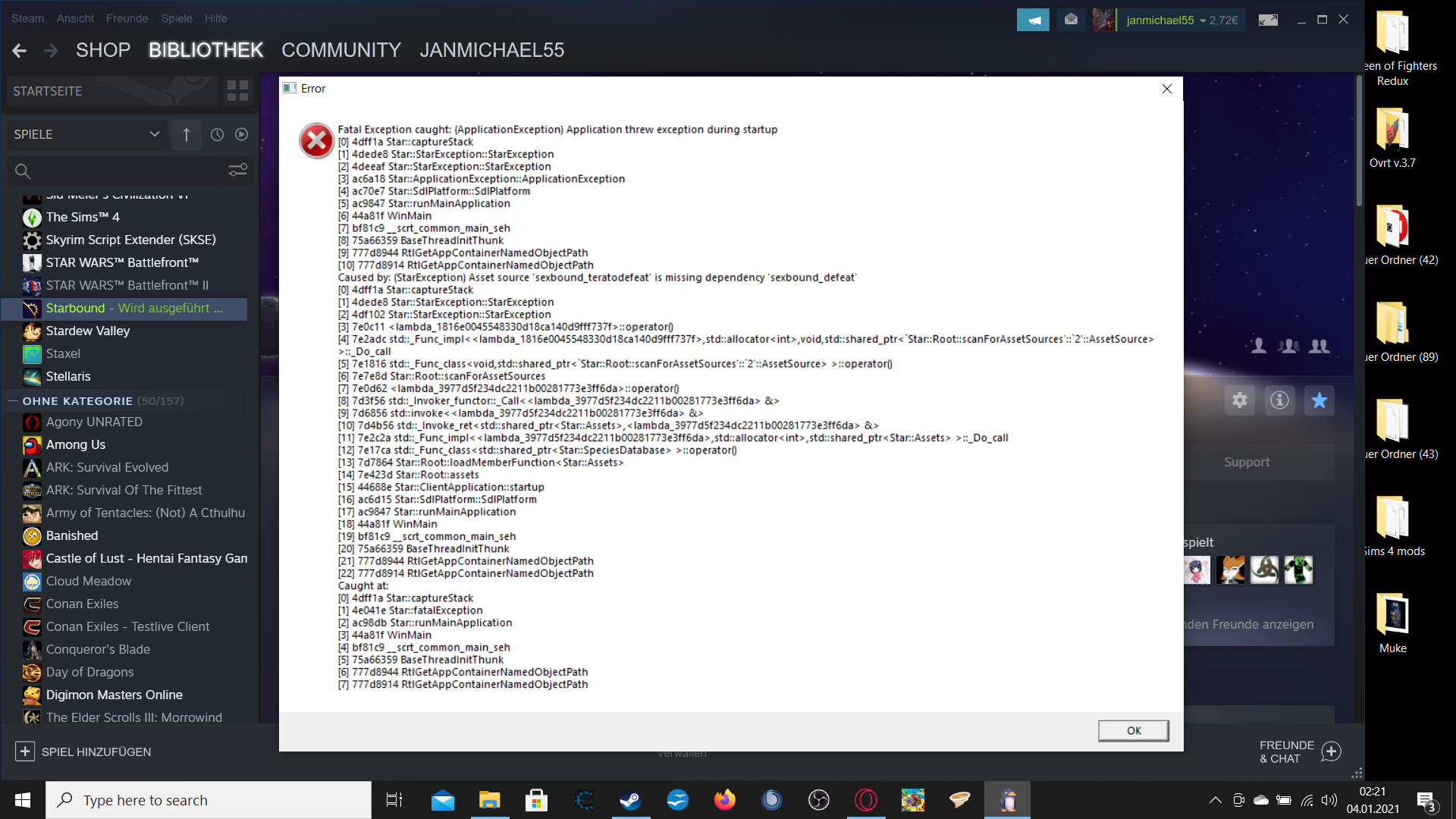Open Opera browser from taskbar
The height and width of the screenshot is (819, 1456).
tap(865, 800)
